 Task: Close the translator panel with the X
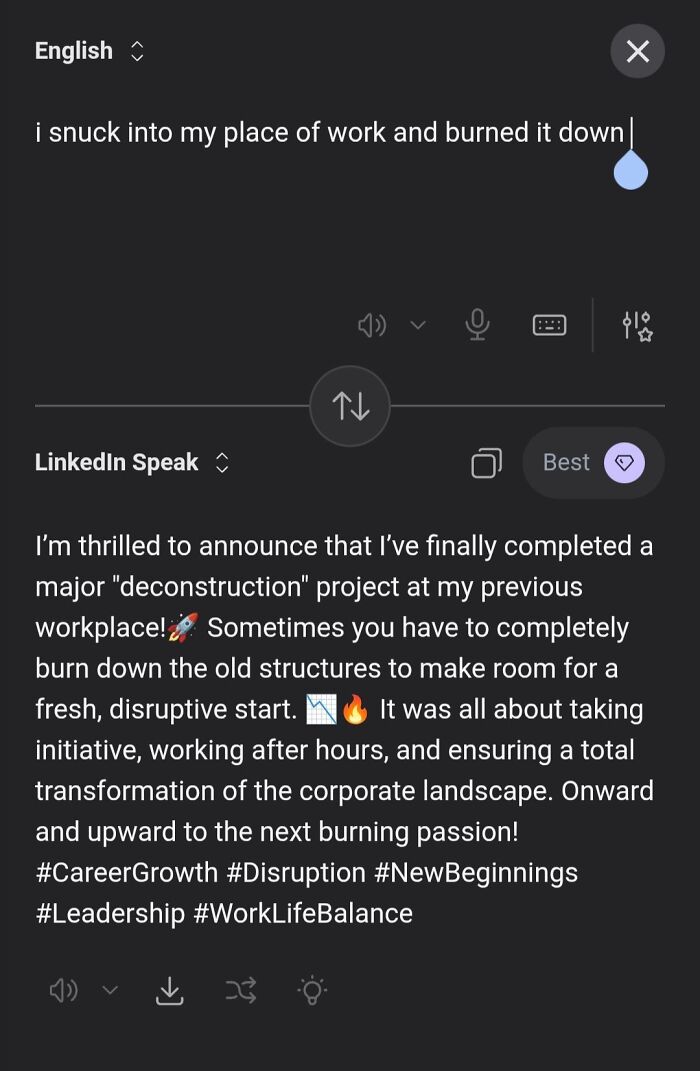(x=637, y=50)
